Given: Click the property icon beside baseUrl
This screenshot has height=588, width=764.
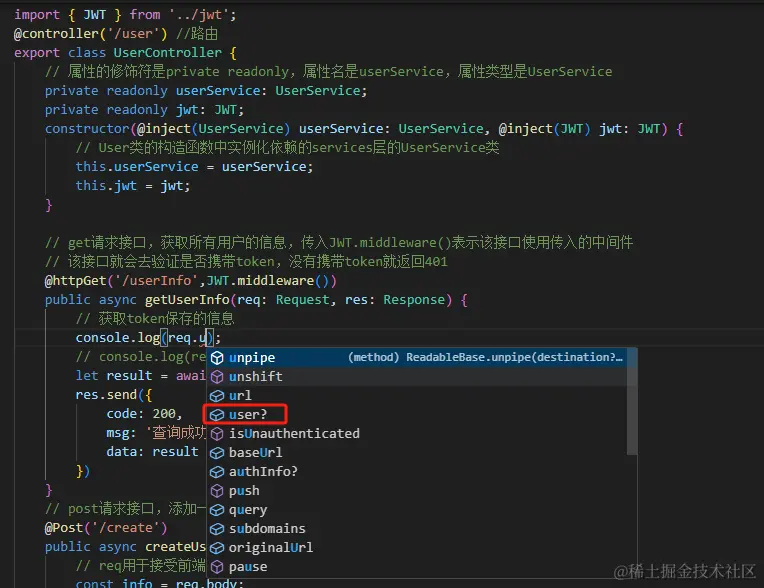Looking at the screenshot, I should tap(217, 453).
